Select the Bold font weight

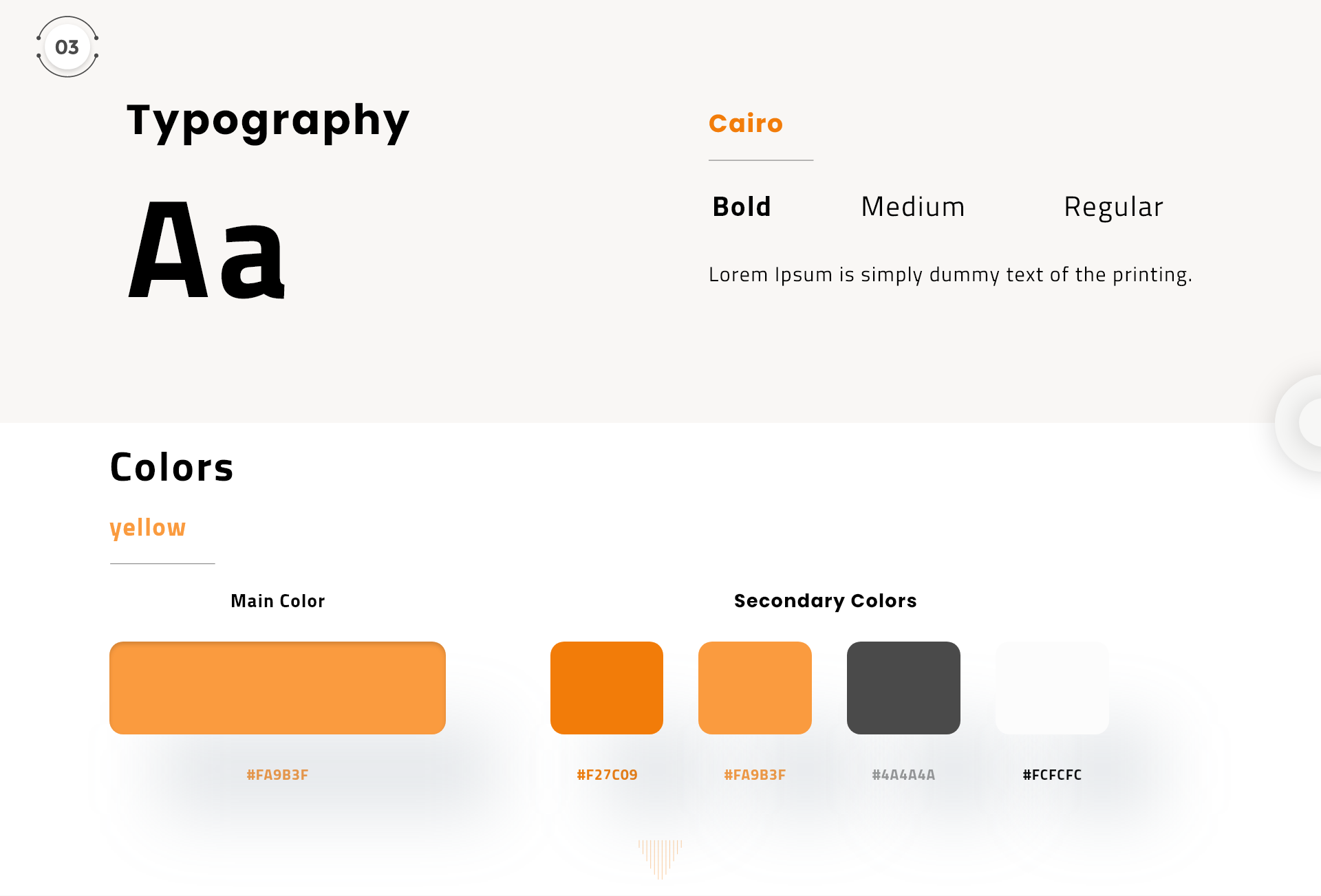coord(742,207)
